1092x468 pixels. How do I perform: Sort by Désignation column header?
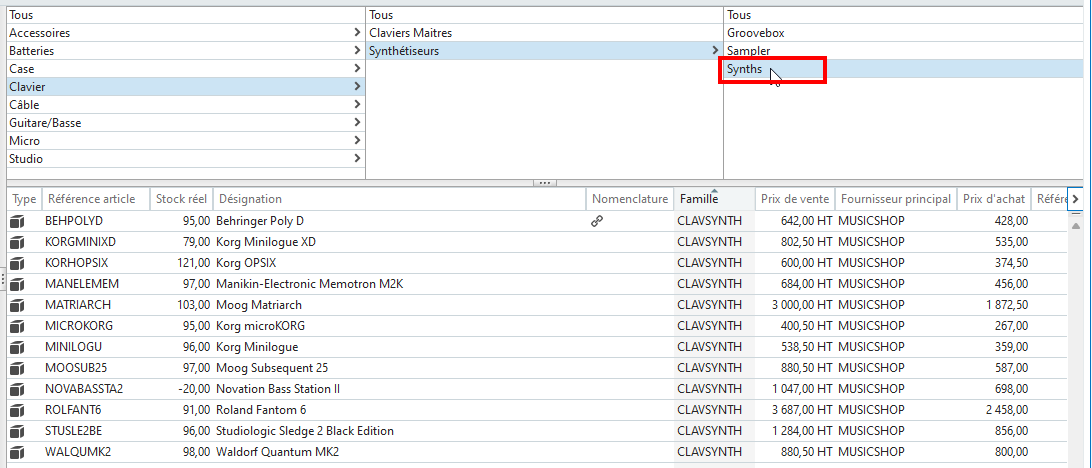point(400,199)
